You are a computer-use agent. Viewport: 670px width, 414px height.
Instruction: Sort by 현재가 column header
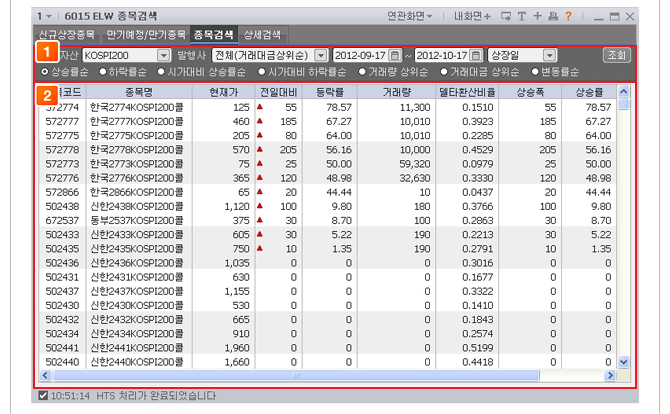(x=224, y=91)
